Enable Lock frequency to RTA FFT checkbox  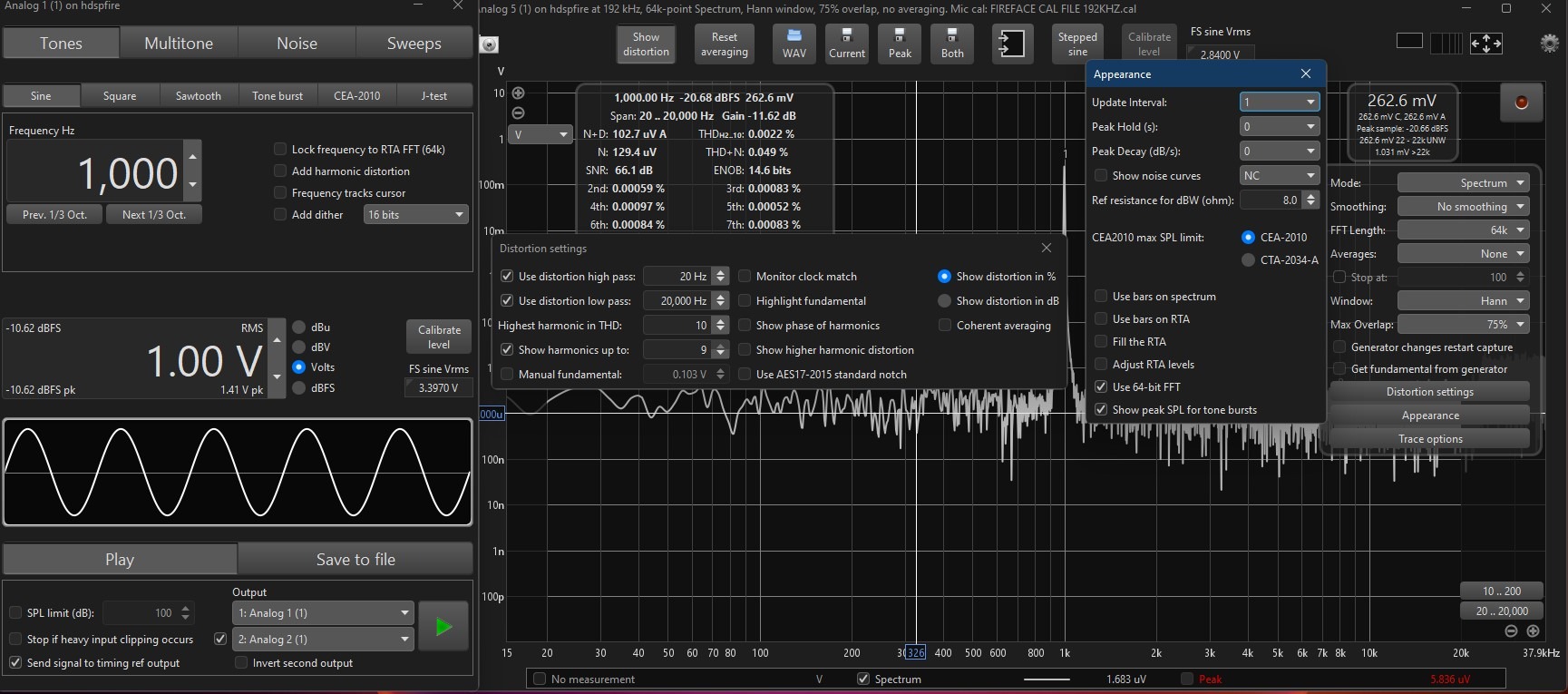pos(280,149)
